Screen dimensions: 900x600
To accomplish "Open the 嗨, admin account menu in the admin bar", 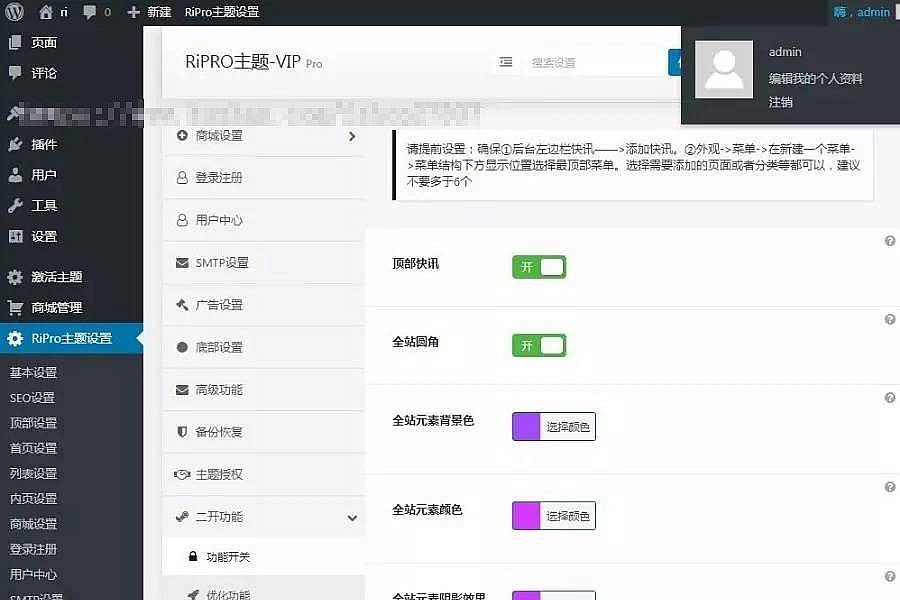I will click(862, 11).
